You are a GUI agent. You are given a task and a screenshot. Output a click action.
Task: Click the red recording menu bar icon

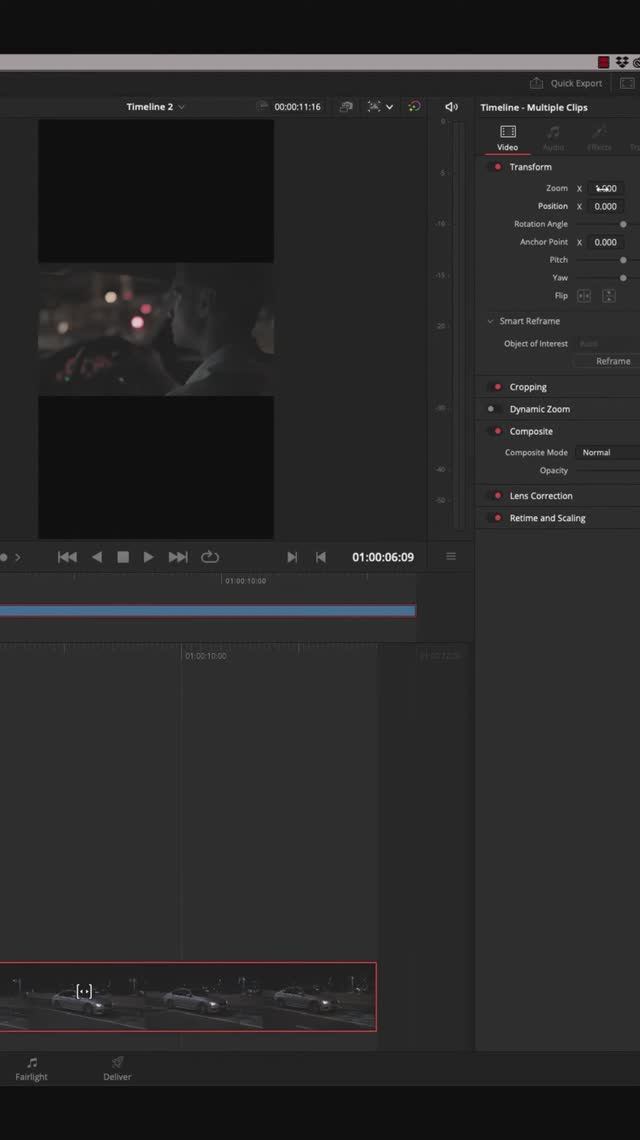[x=604, y=63]
